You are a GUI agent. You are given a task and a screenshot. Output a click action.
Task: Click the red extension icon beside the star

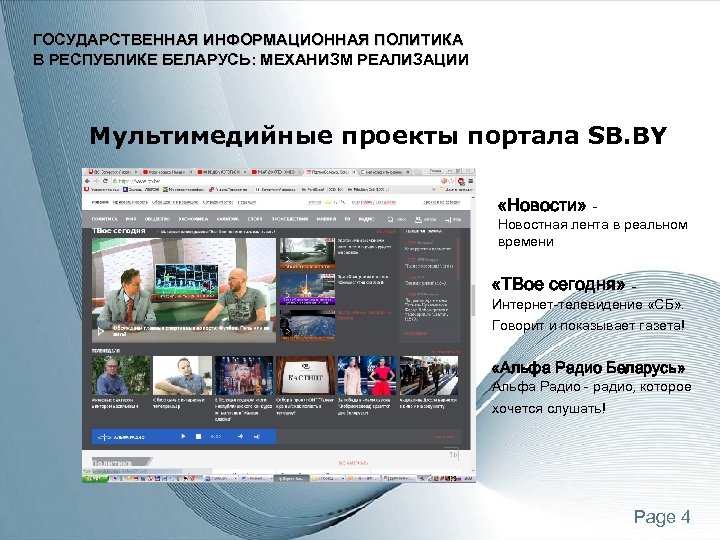pyautogui.click(x=461, y=181)
